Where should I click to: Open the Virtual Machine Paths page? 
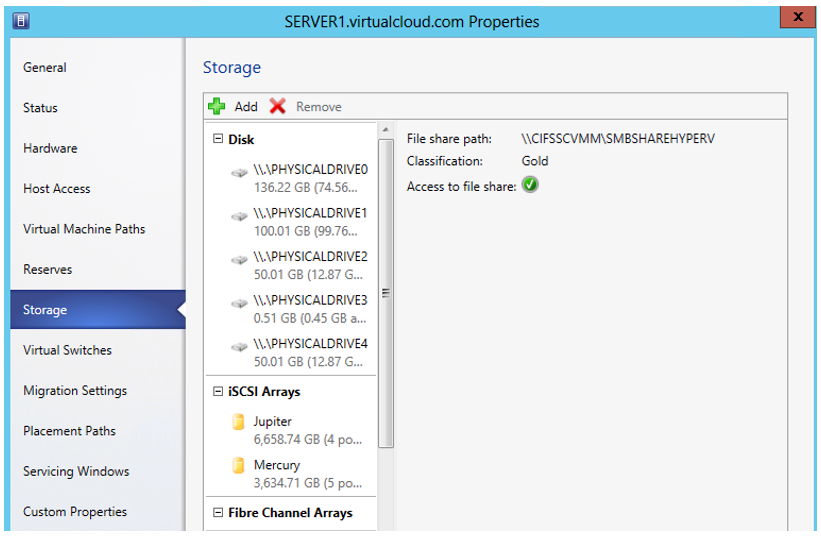click(97, 229)
